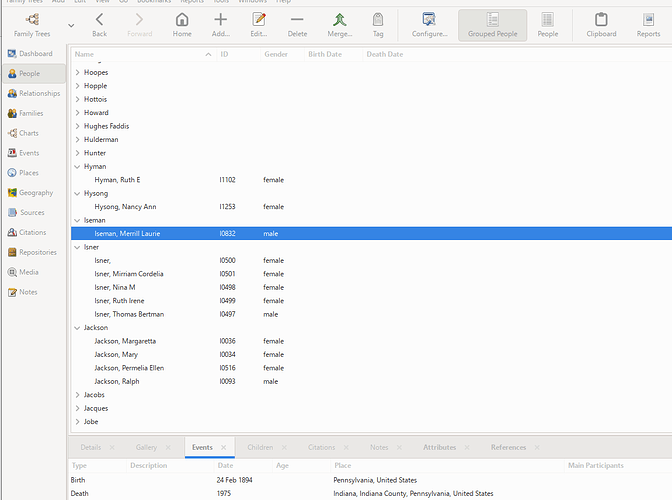This screenshot has height=500, width=672.
Task: Sort by the Birth Date column header
Action: tap(333, 54)
